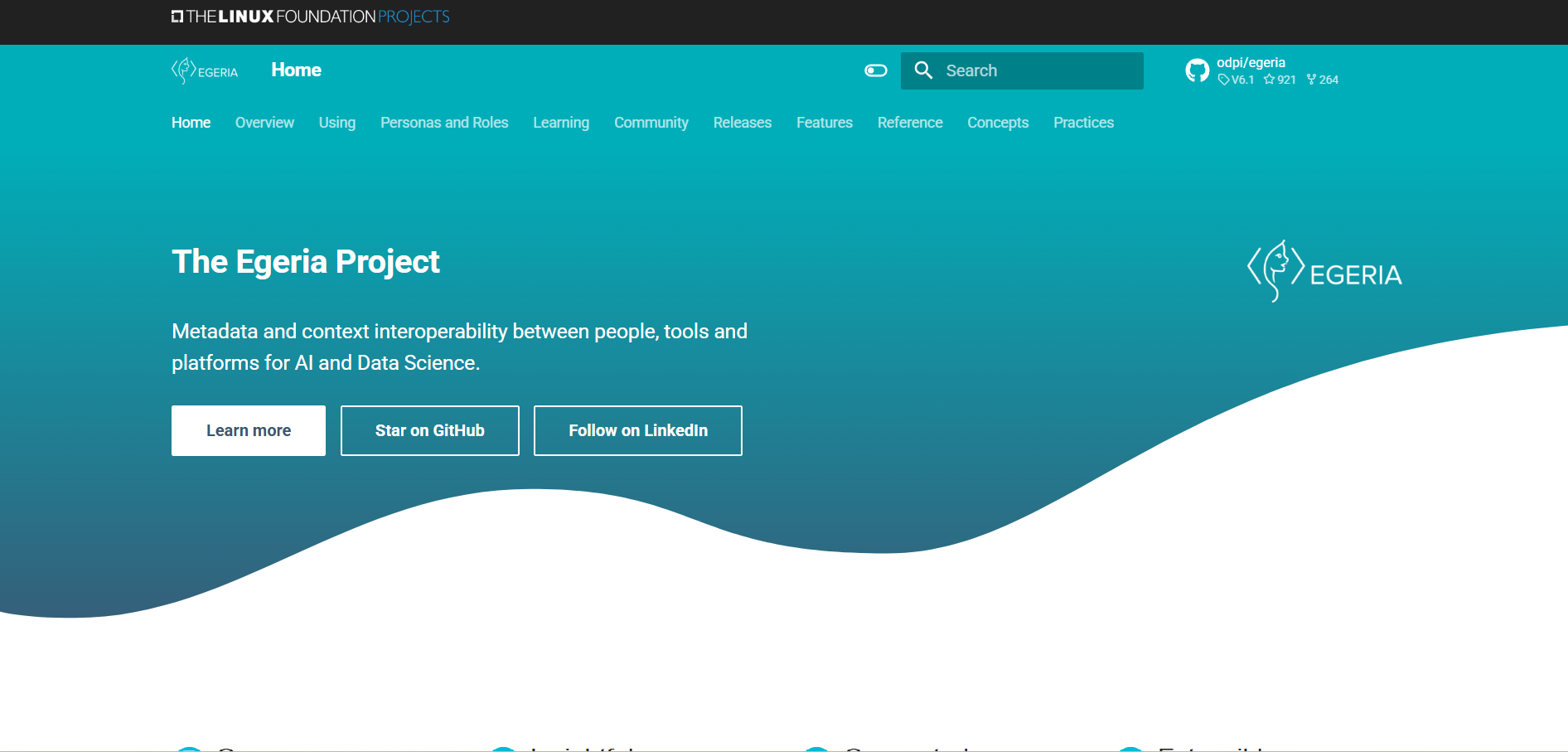This screenshot has width=1568, height=752.
Task: Select the Overview navigation tab
Action: pos(264,123)
